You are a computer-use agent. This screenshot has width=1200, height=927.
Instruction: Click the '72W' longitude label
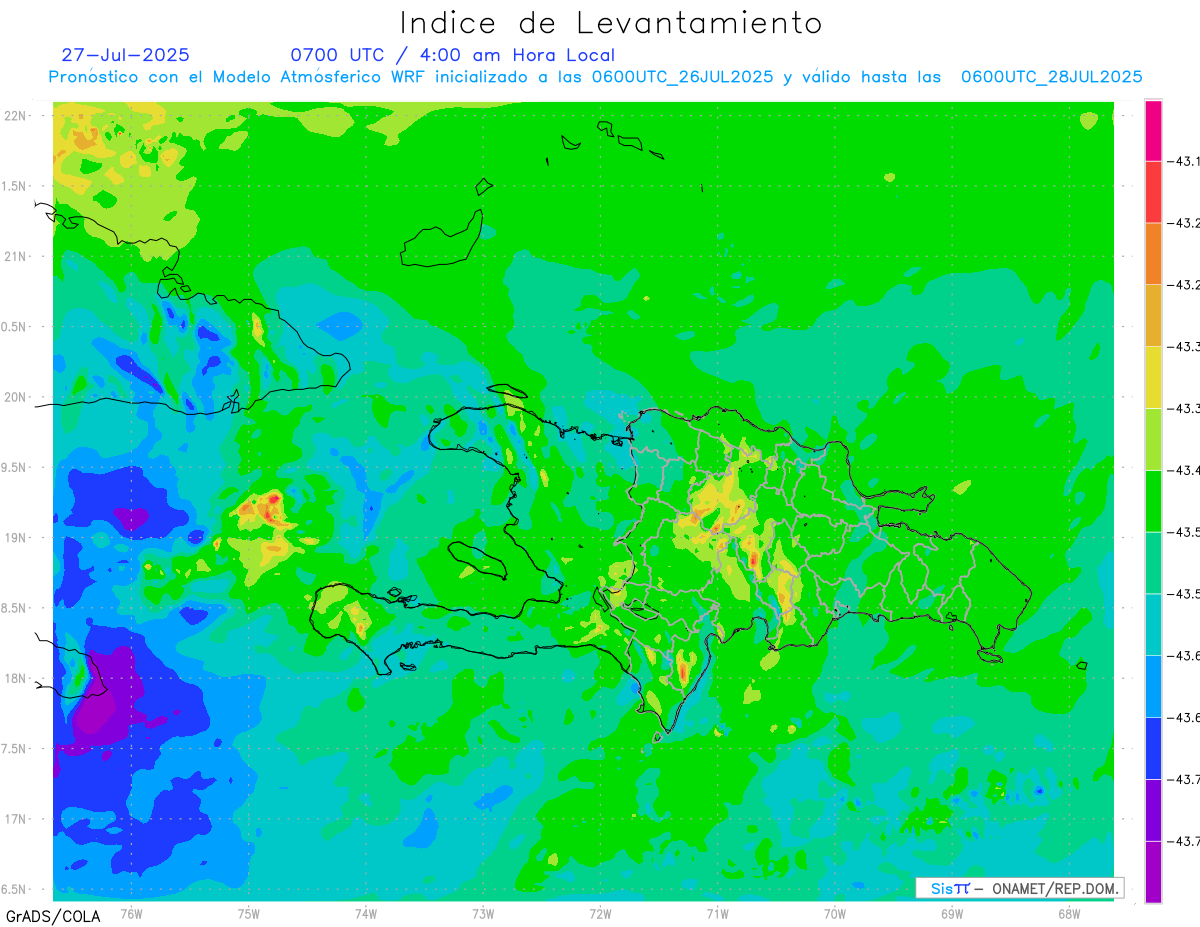click(x=600, y=913)
